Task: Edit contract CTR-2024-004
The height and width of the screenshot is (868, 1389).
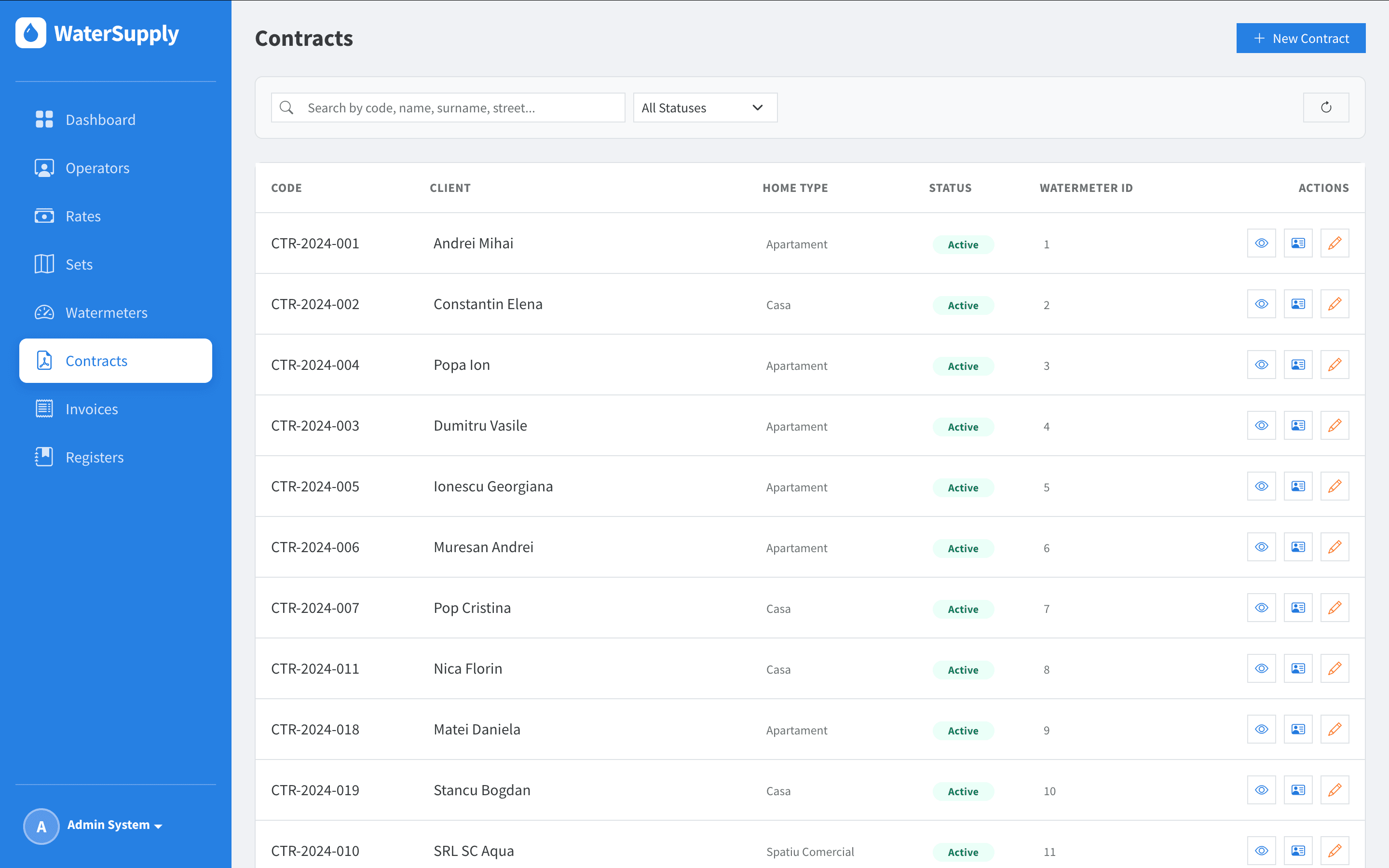Action: click(1335, 365)
